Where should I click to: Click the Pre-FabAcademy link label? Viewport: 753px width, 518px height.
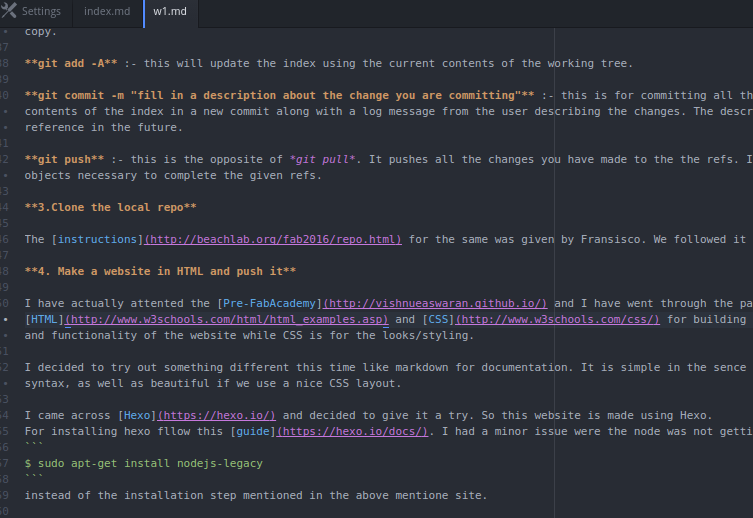tap(269, 303)
